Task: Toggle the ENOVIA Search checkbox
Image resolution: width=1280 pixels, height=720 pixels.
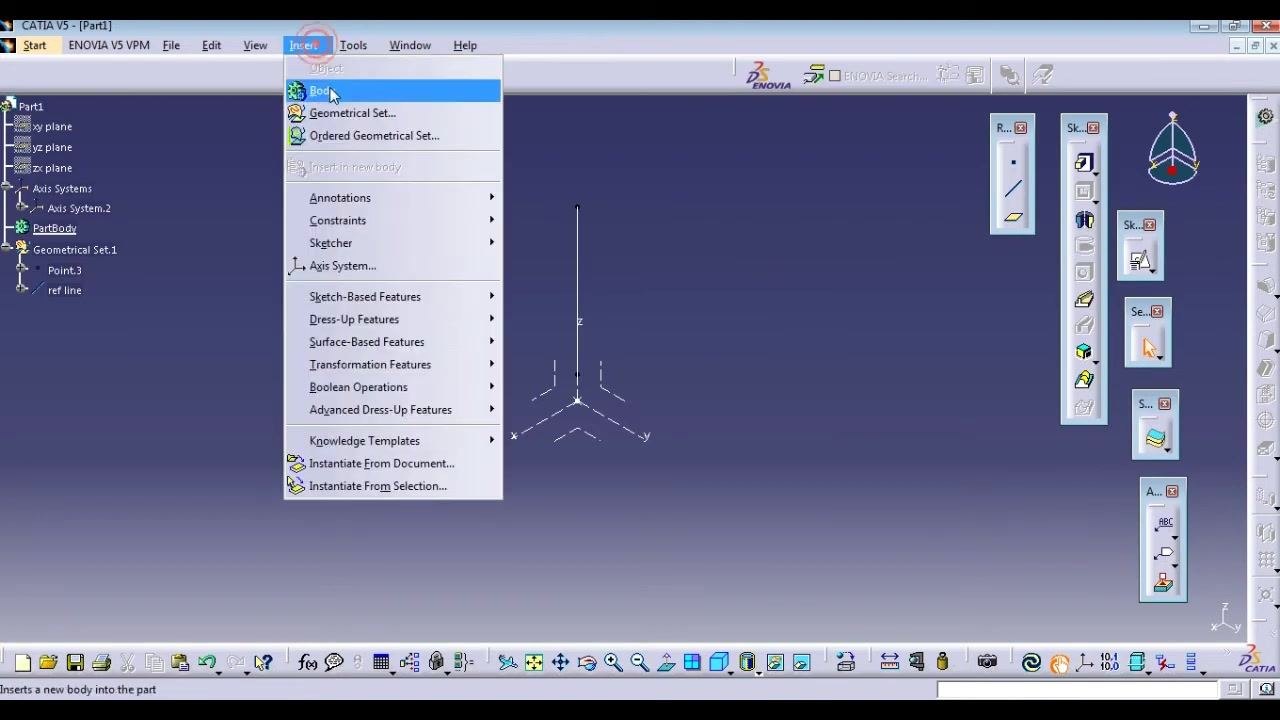Action: pyautogui.click(x=835, y=76)
